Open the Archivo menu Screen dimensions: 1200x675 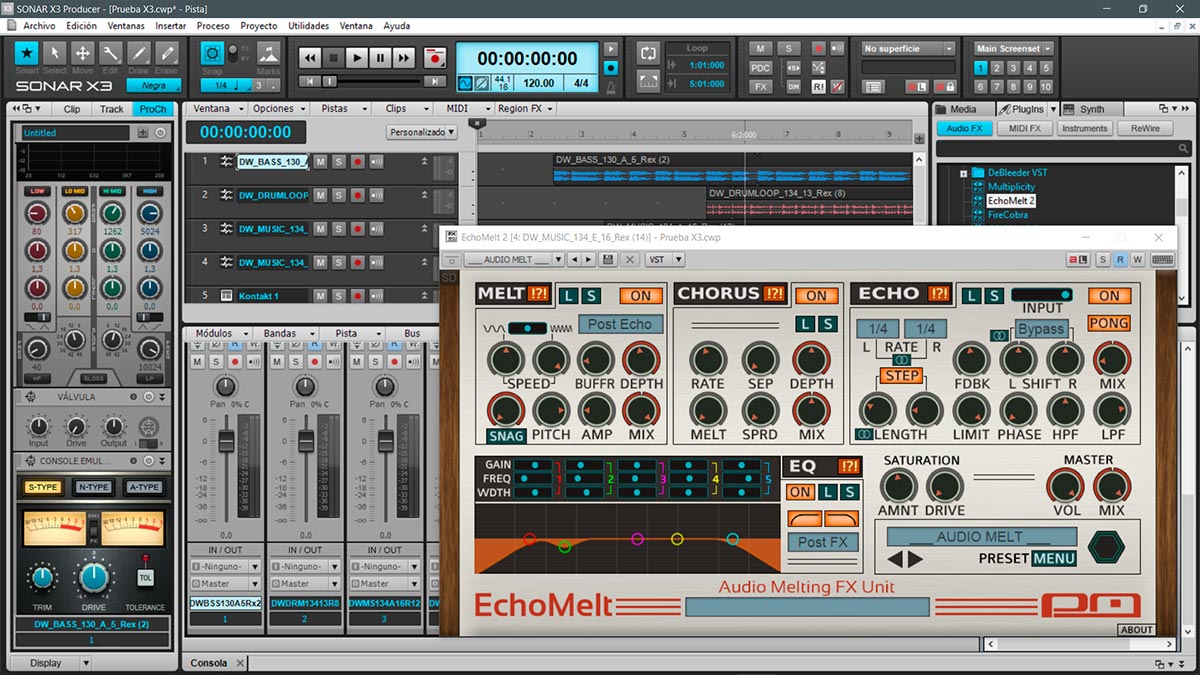[39, 25]
